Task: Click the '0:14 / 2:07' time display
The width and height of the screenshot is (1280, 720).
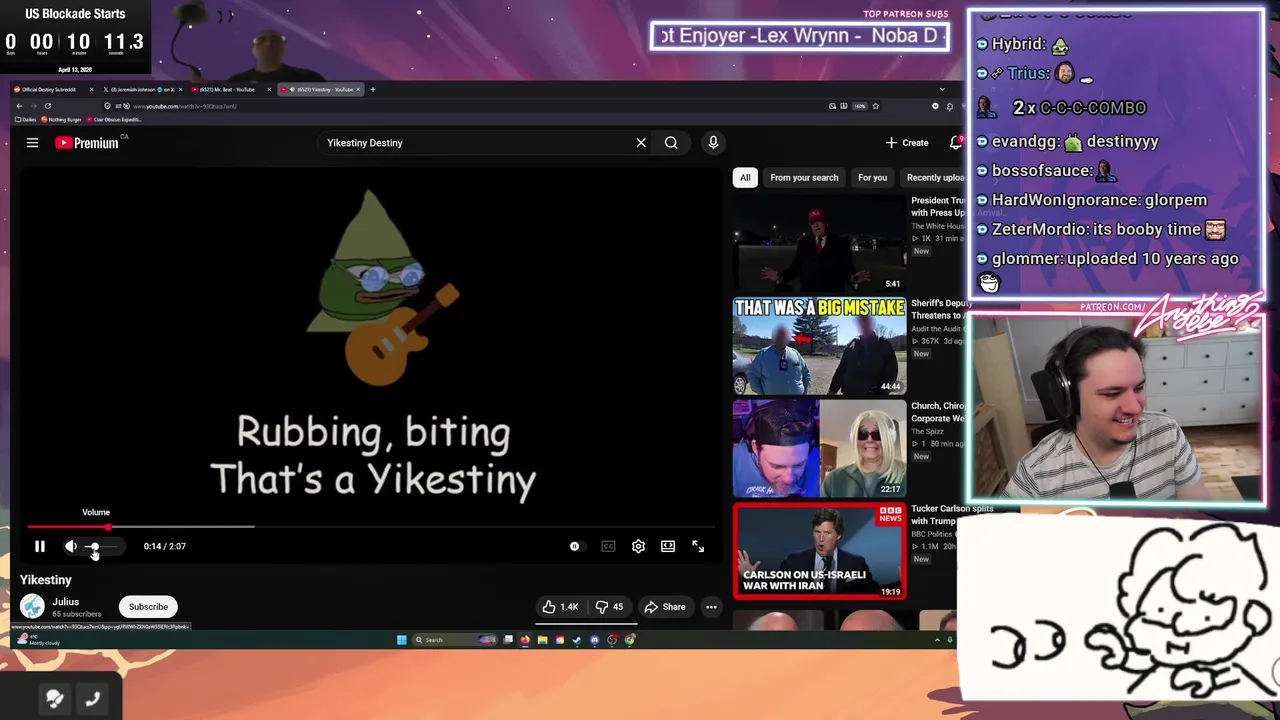Action: [164, 546]
